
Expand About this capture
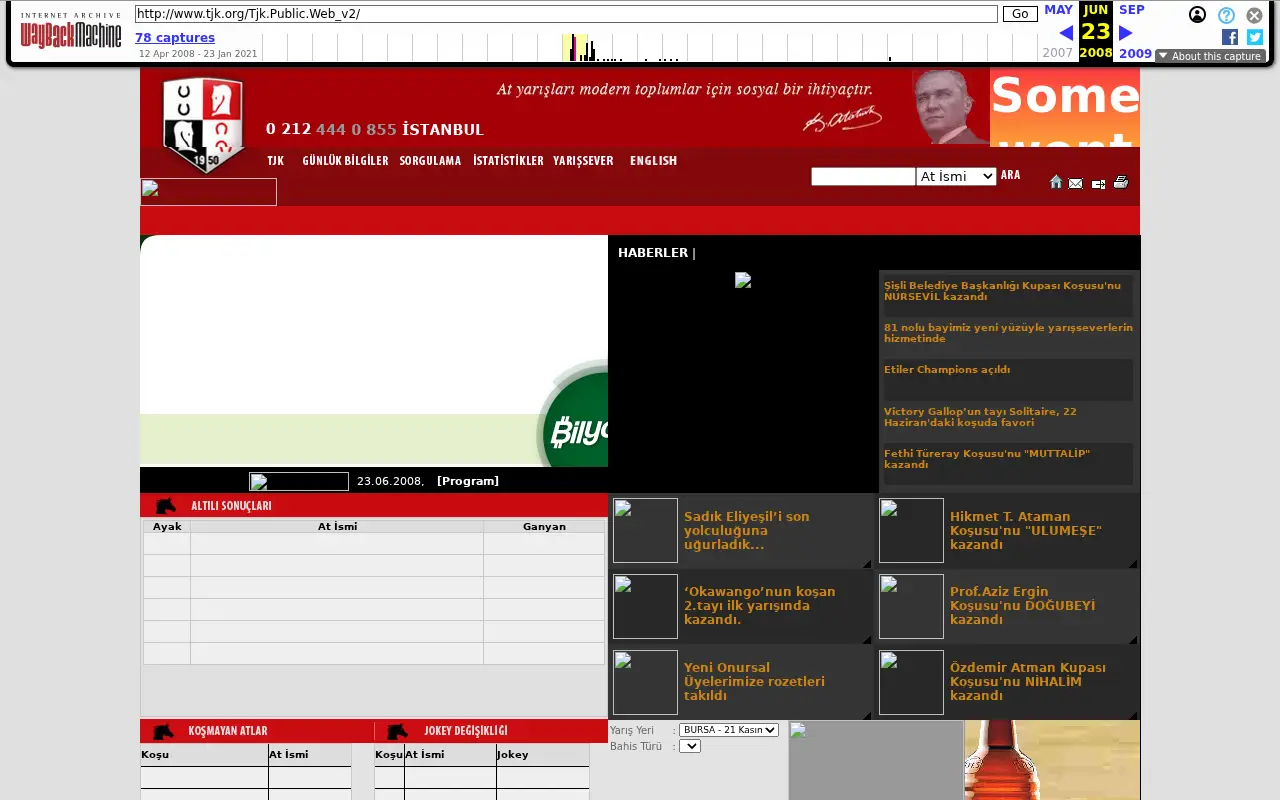[1210, 56]
